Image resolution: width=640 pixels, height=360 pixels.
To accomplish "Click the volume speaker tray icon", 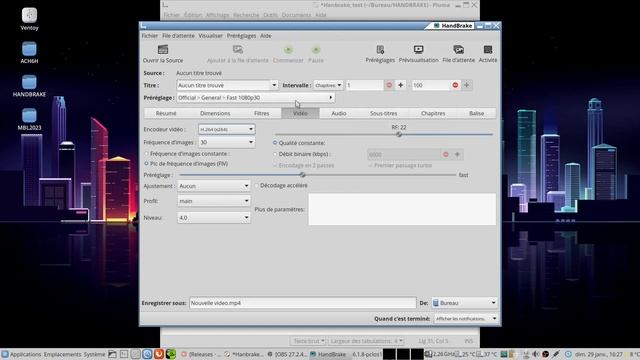I will [x=536, y=354].
